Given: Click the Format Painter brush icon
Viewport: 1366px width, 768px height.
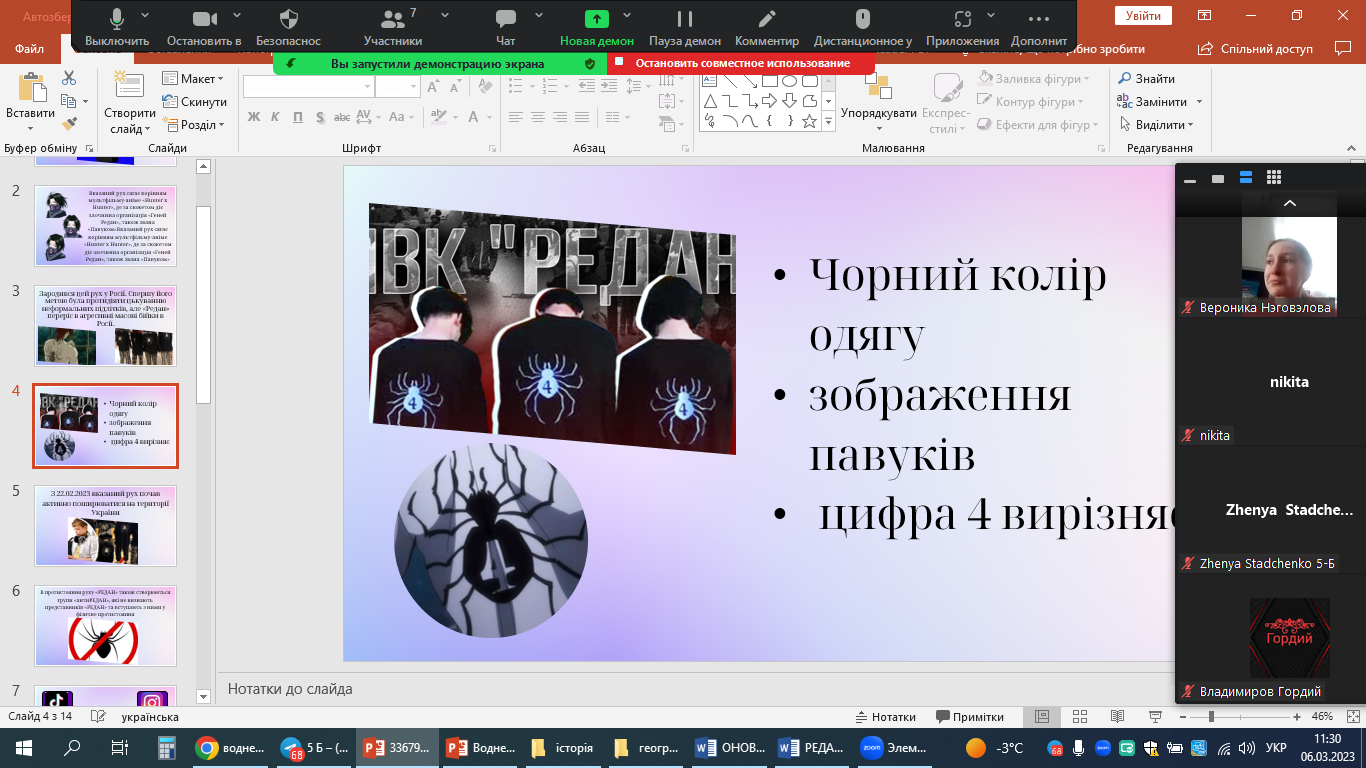Looking at the screenshot, I should point(69,124).
